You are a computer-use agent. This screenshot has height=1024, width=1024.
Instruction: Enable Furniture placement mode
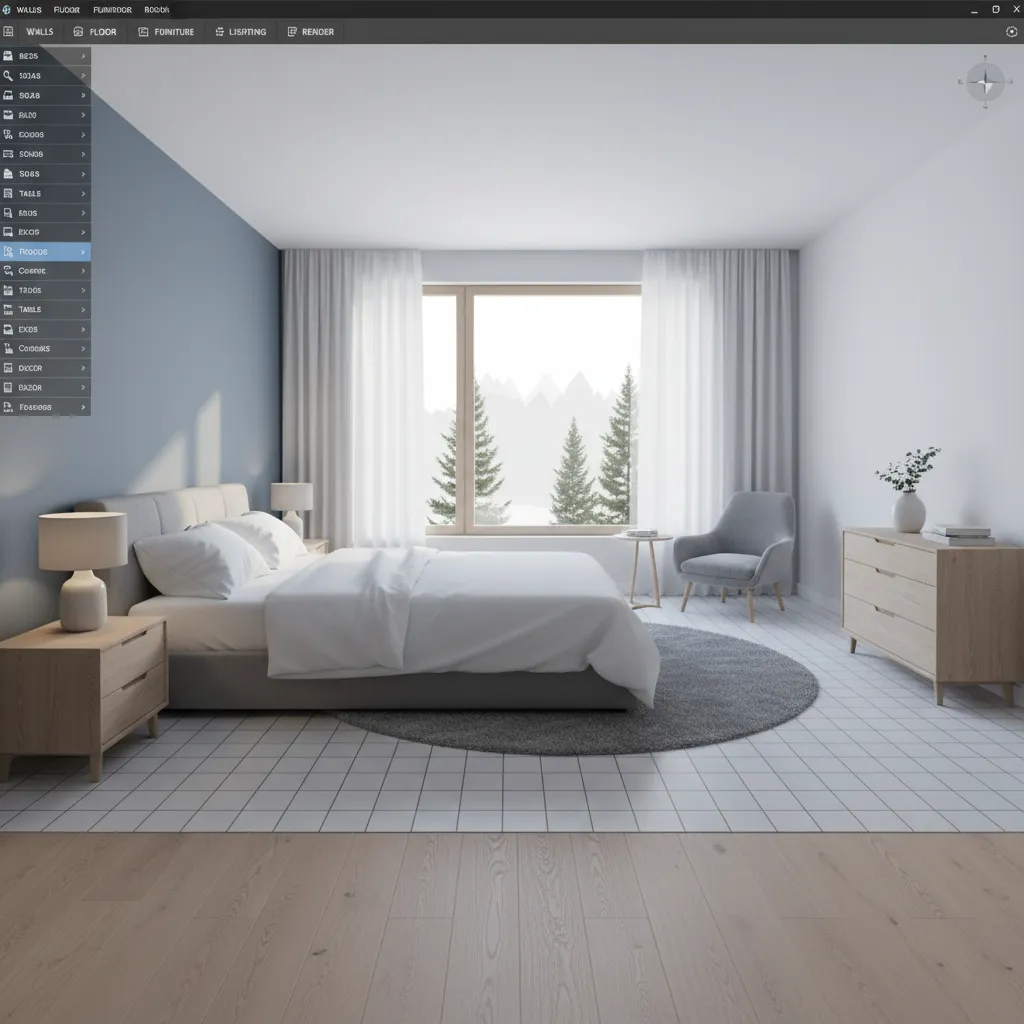coord(168,31)
